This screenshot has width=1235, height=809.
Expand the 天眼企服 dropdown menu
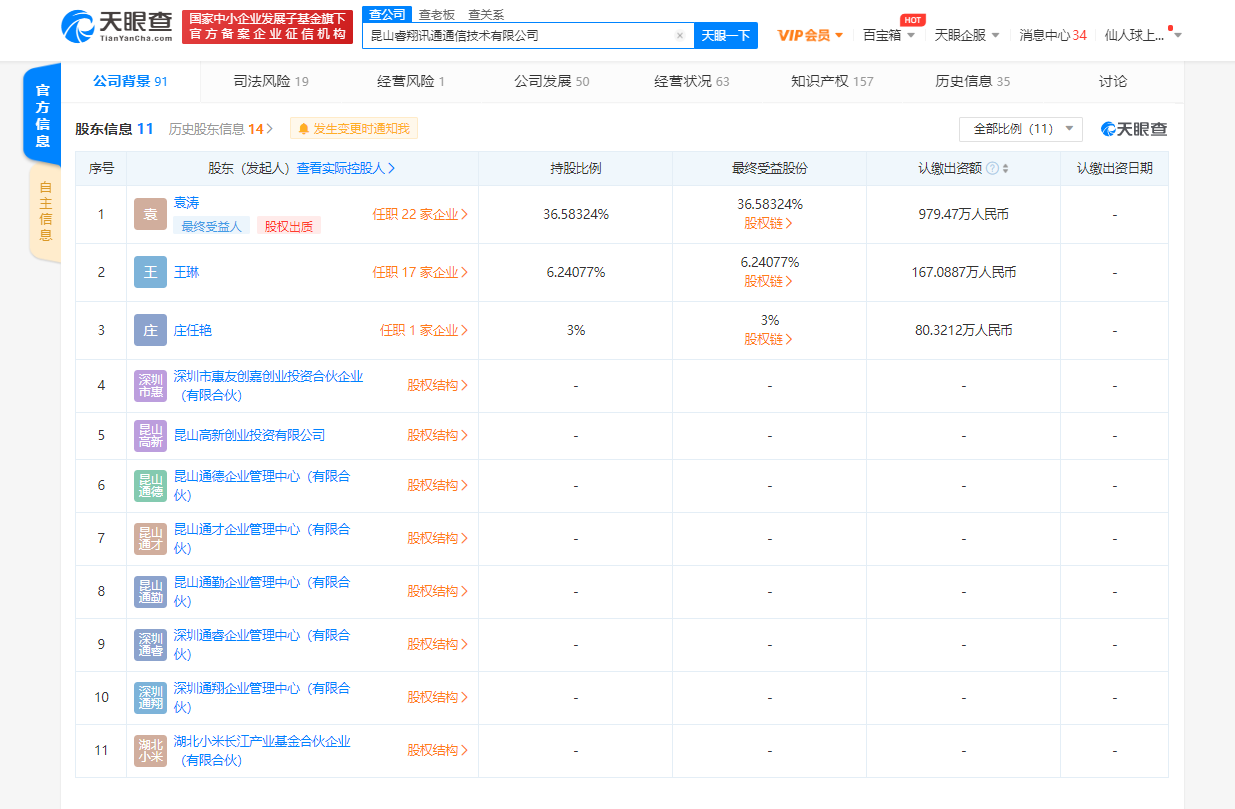(967, 35)
